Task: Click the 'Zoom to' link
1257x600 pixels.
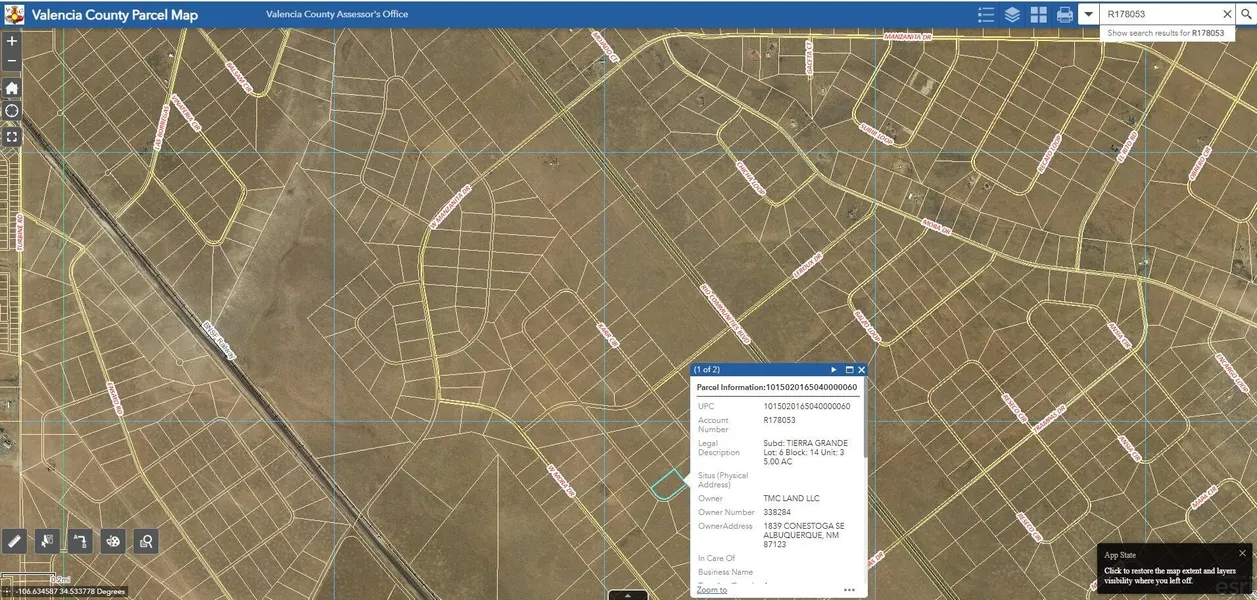Action: 712,590
